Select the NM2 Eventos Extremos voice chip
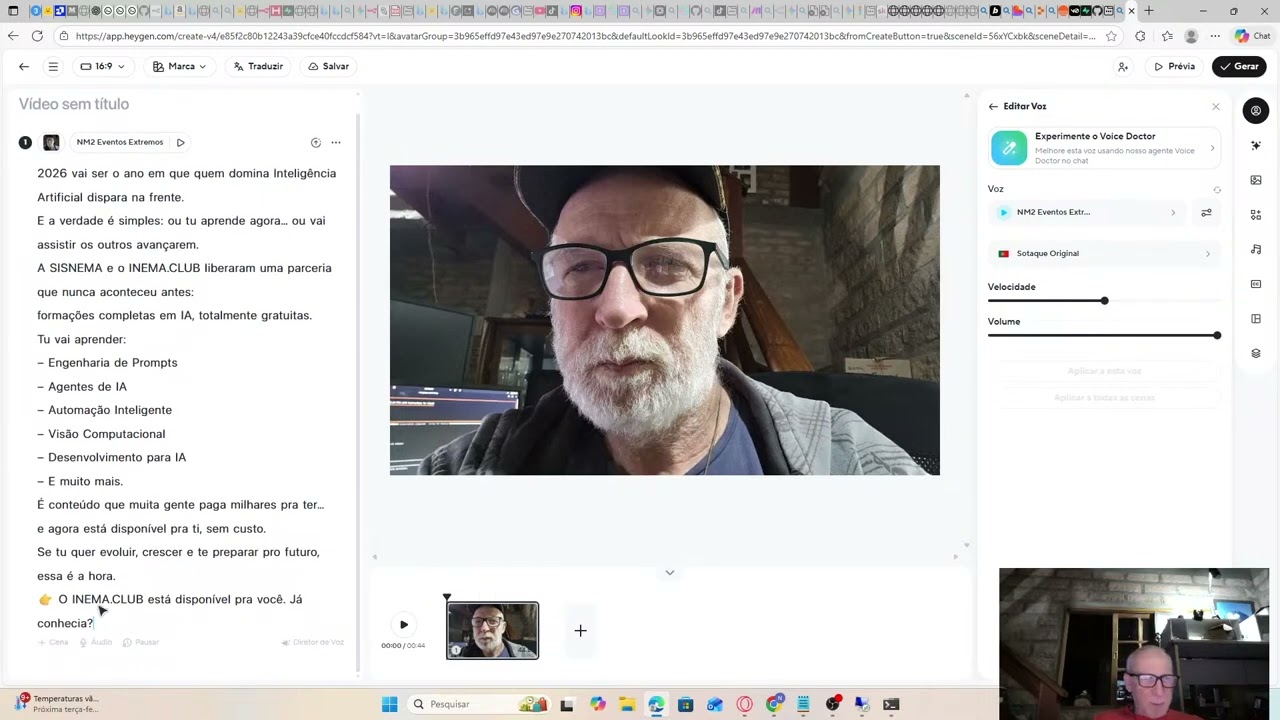1280x720 pixels. 120,142
